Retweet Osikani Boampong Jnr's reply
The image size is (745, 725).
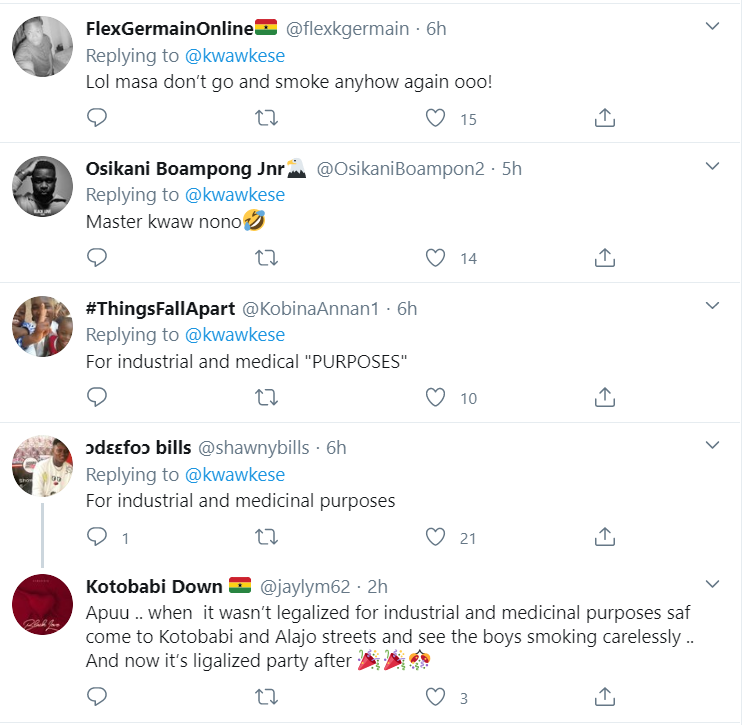[x=267, y=258]
